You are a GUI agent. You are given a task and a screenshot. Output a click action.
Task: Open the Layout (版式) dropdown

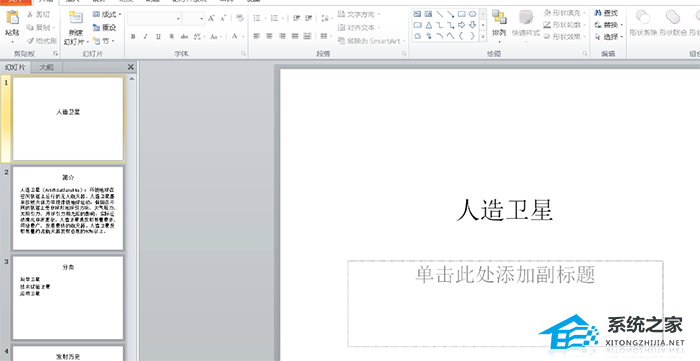107,14
